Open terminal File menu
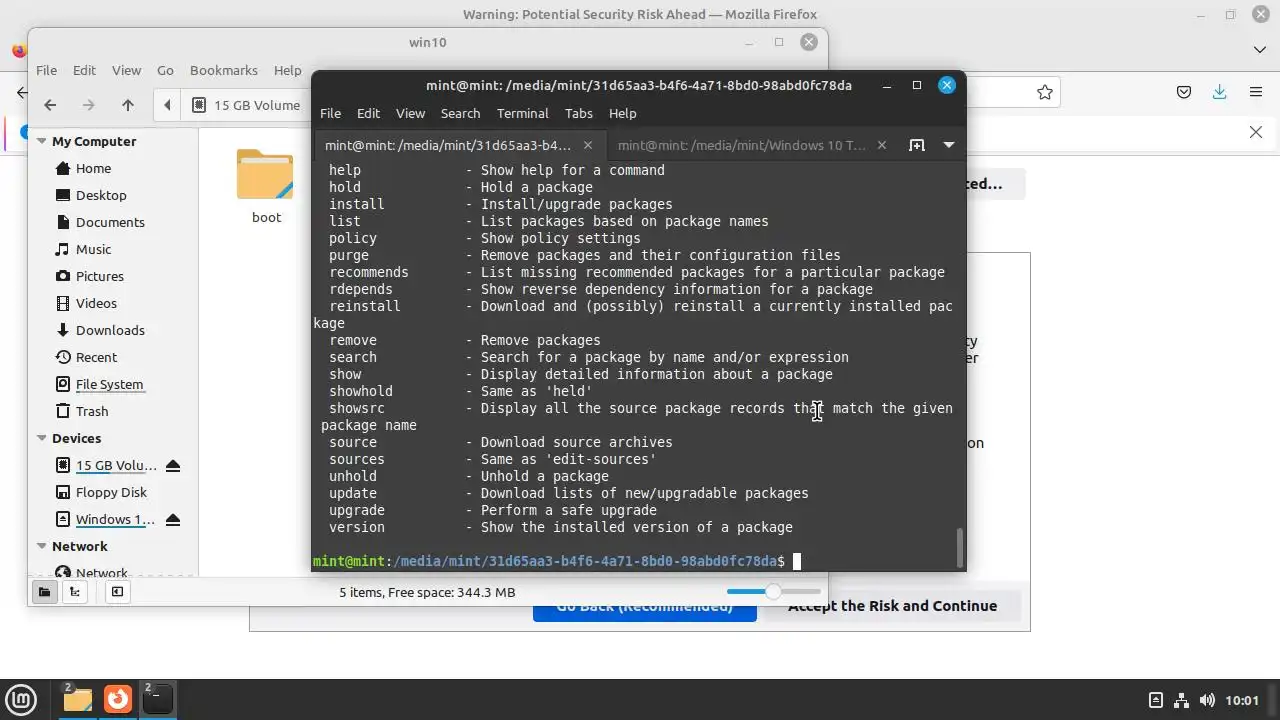 [330, 113]
